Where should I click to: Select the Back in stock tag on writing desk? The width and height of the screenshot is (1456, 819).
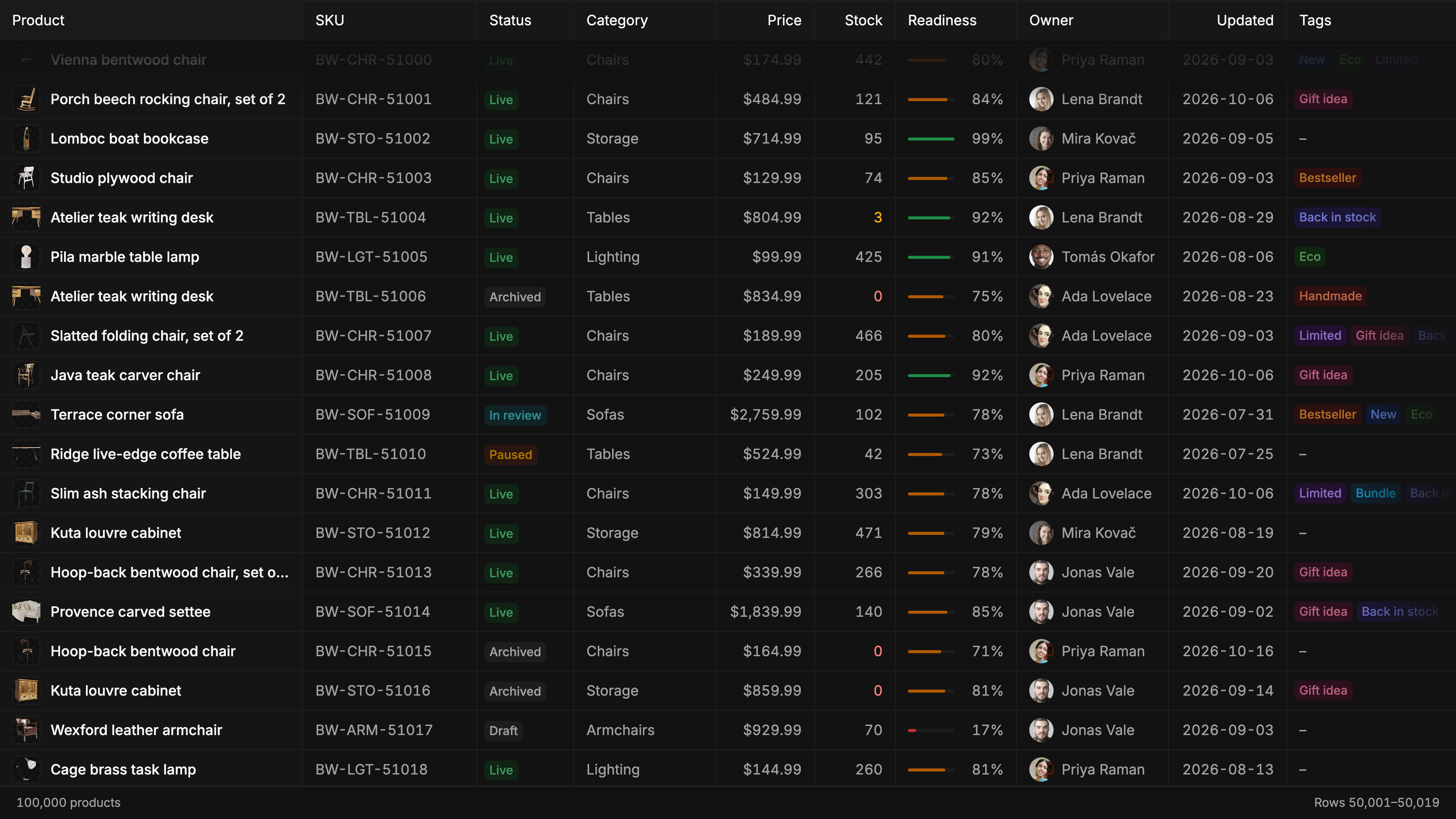(x=1337, y=217)
